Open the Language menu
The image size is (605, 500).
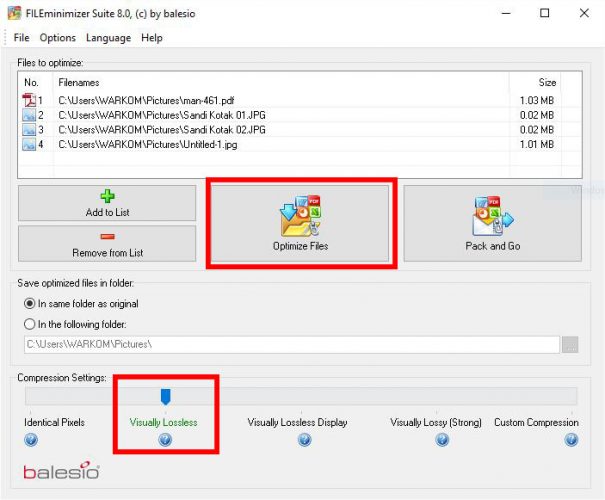pyautogui.click(x=108, y=38)
